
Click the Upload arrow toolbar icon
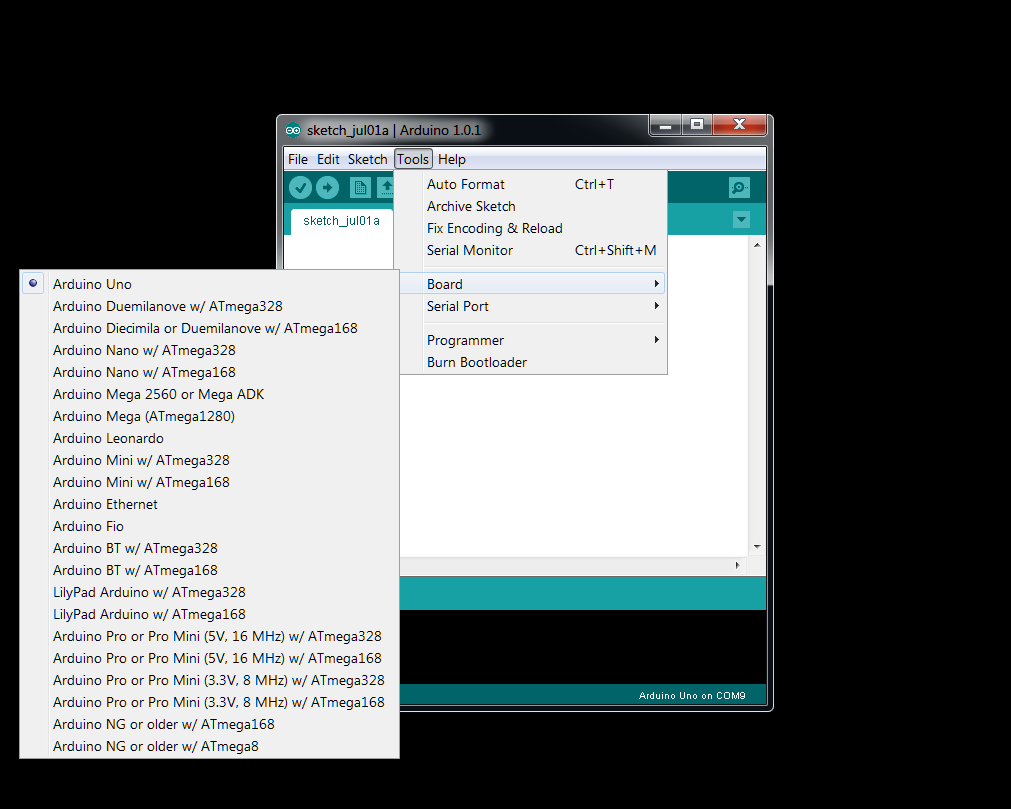coord(328,188)
